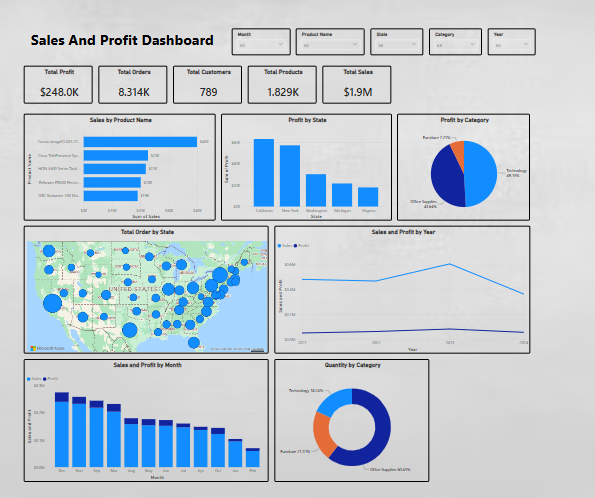Viewport: 595px width, 498px height.
Task: Expand the Category slicer dropdown
Action: click(455, 45)
